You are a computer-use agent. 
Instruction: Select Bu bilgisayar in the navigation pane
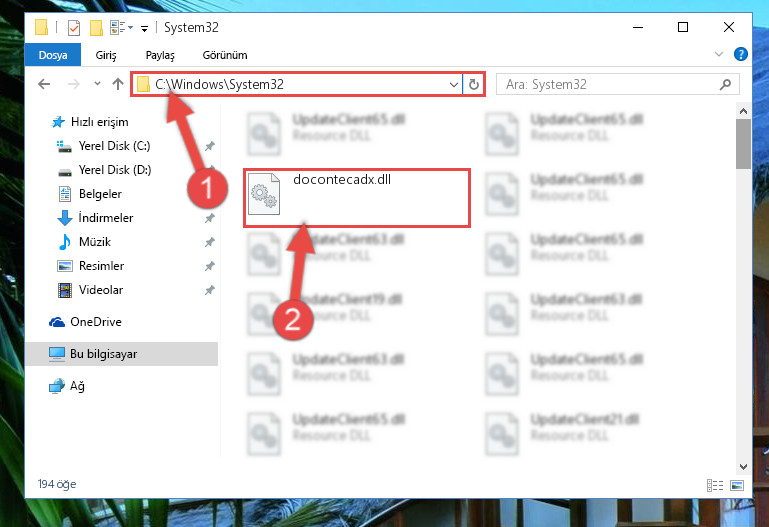click(x=121, y=354)
